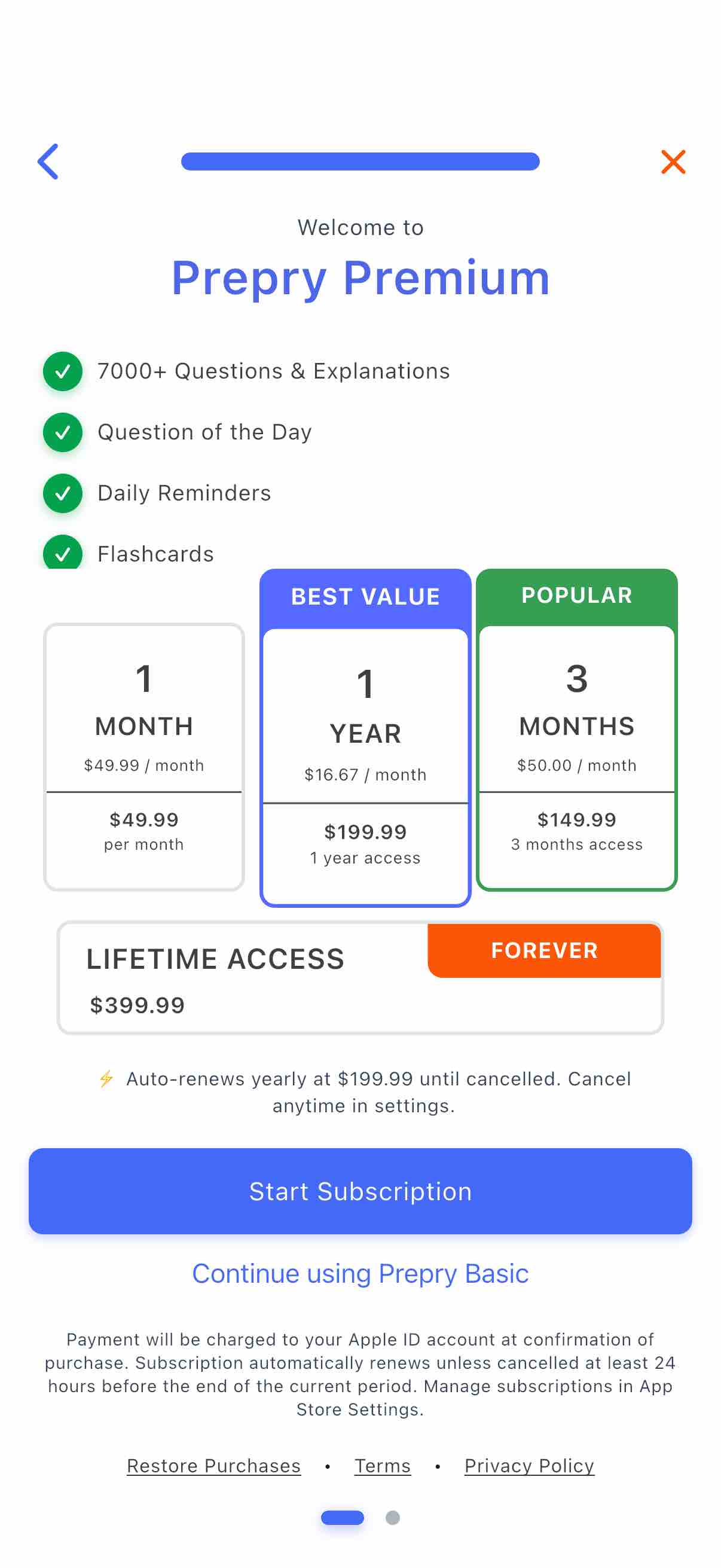Open the Terms link
This screenshot has width=721, height=1568.
point(383,1466)
